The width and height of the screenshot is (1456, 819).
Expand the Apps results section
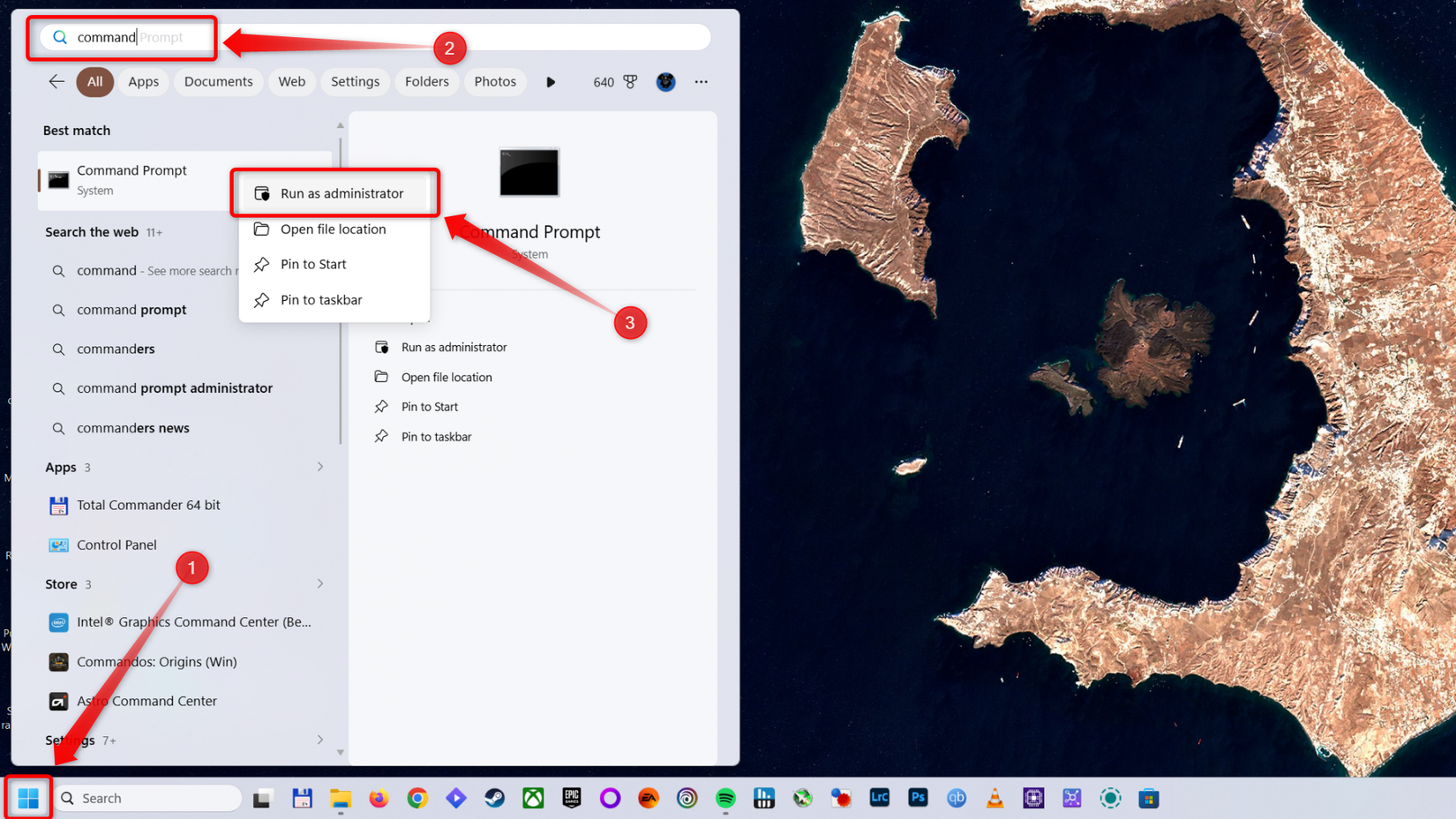point(319,467)
